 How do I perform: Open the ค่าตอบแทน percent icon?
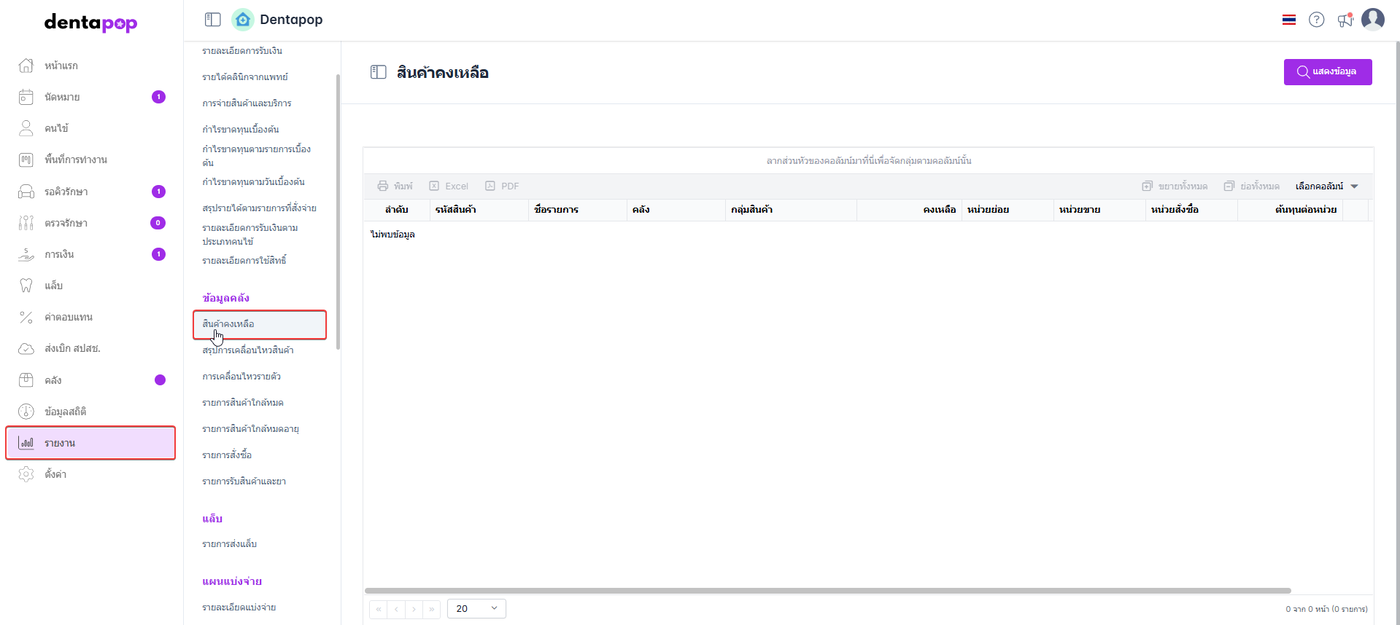pos(27,317)
